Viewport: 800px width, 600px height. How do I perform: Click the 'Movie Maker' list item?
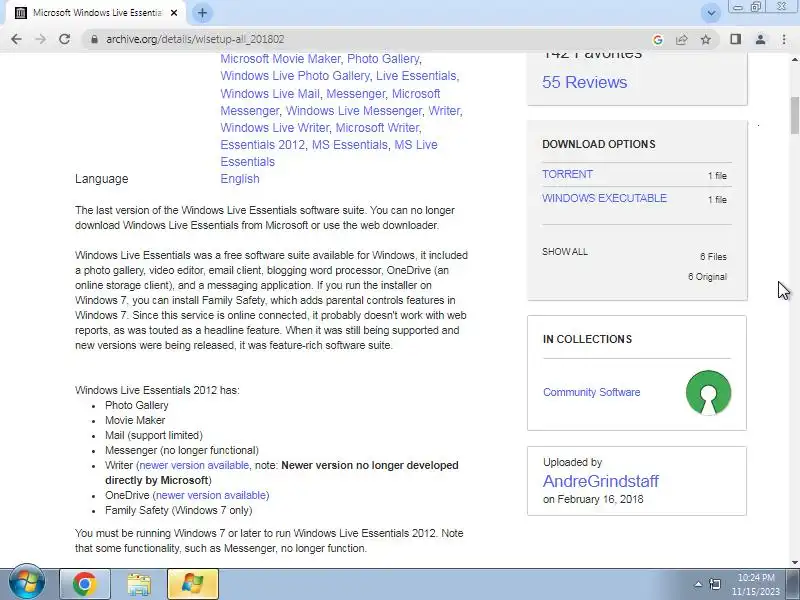[135, 420]
